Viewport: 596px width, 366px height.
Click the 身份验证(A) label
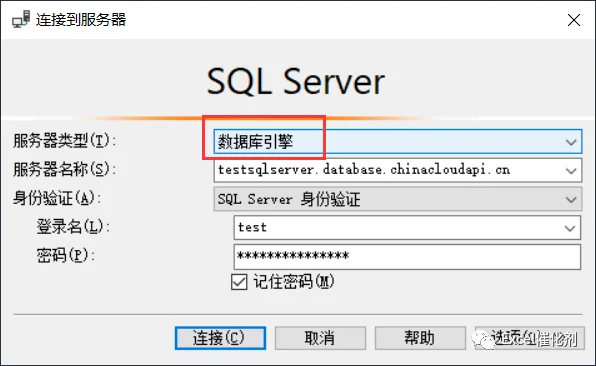[x=57, y=198]
